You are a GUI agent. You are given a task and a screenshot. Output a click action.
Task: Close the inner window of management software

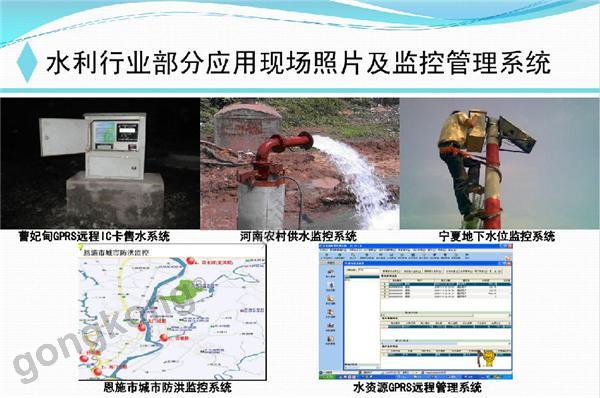pyautogui.click(x=509, y=263)
